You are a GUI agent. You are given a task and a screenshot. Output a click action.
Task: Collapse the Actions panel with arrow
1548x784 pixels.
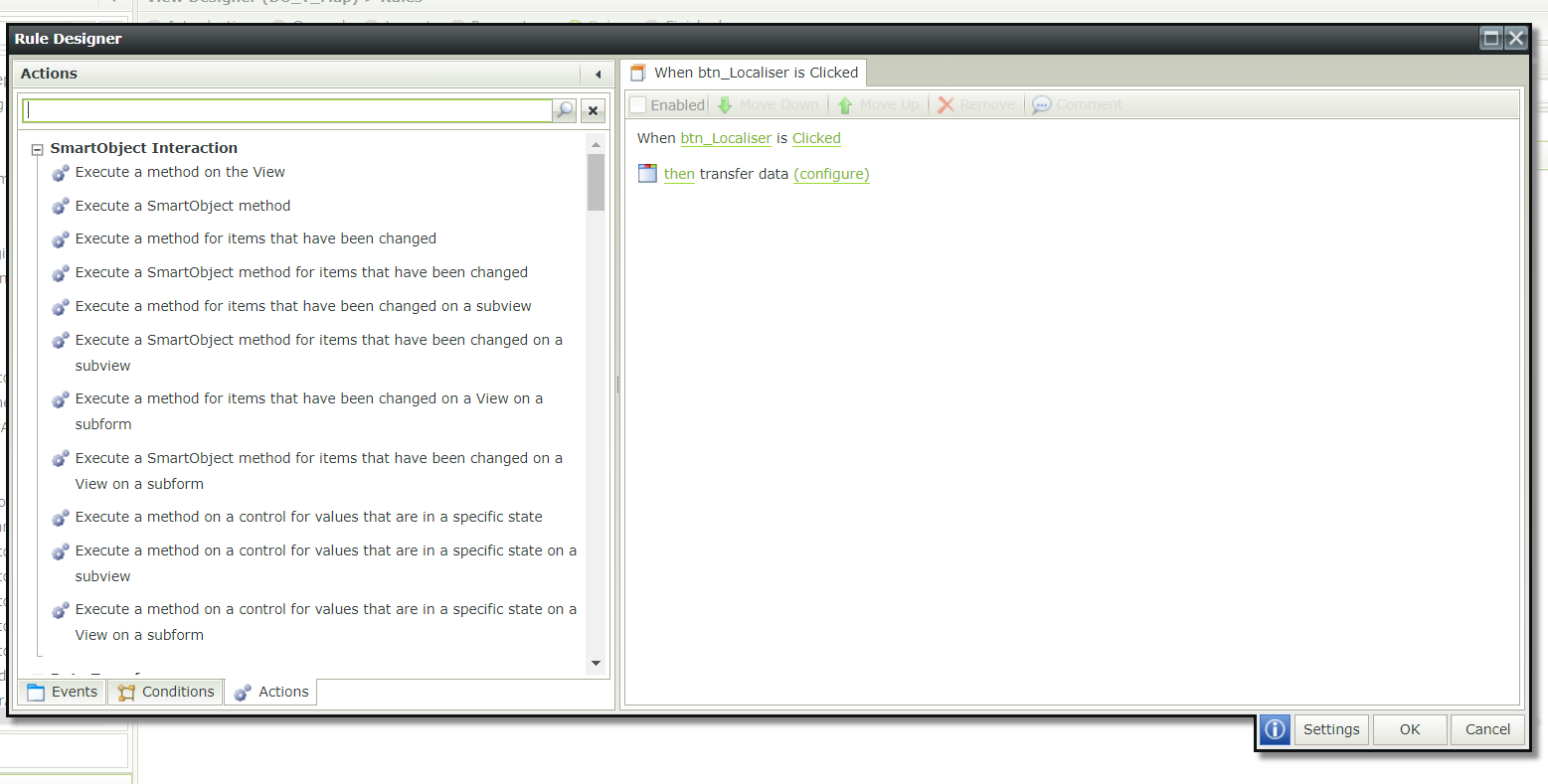pos(598,75)
